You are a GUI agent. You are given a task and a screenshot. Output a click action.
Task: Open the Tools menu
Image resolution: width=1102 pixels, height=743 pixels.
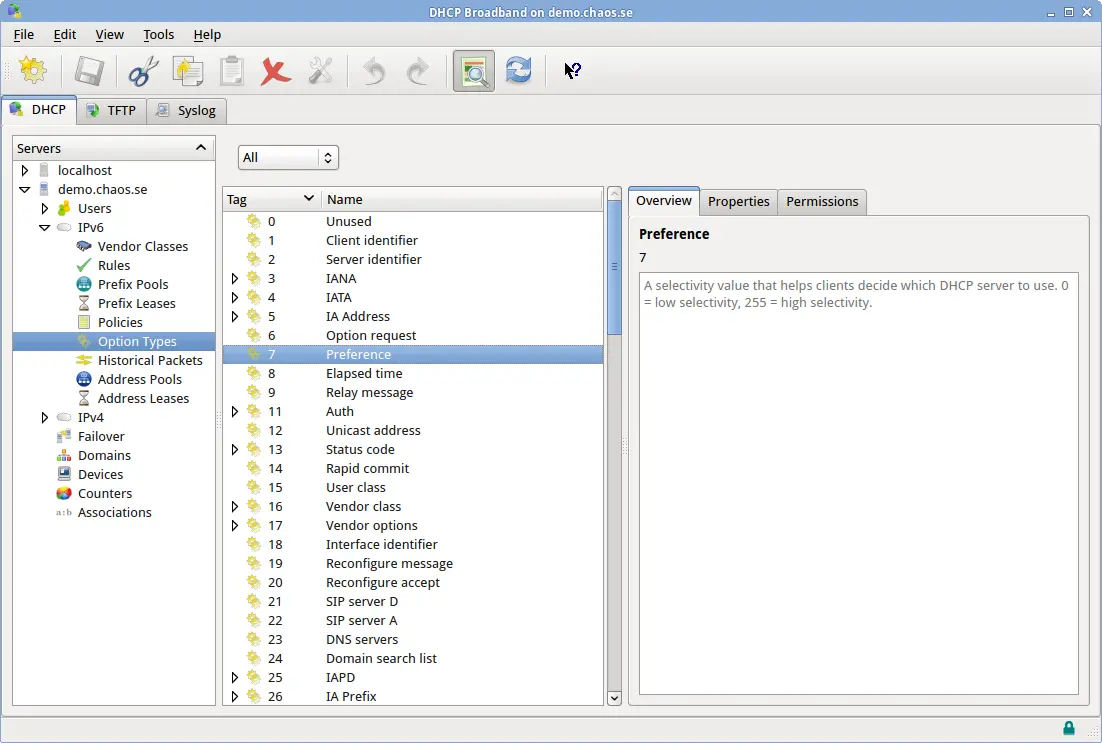tap(158, 34)
